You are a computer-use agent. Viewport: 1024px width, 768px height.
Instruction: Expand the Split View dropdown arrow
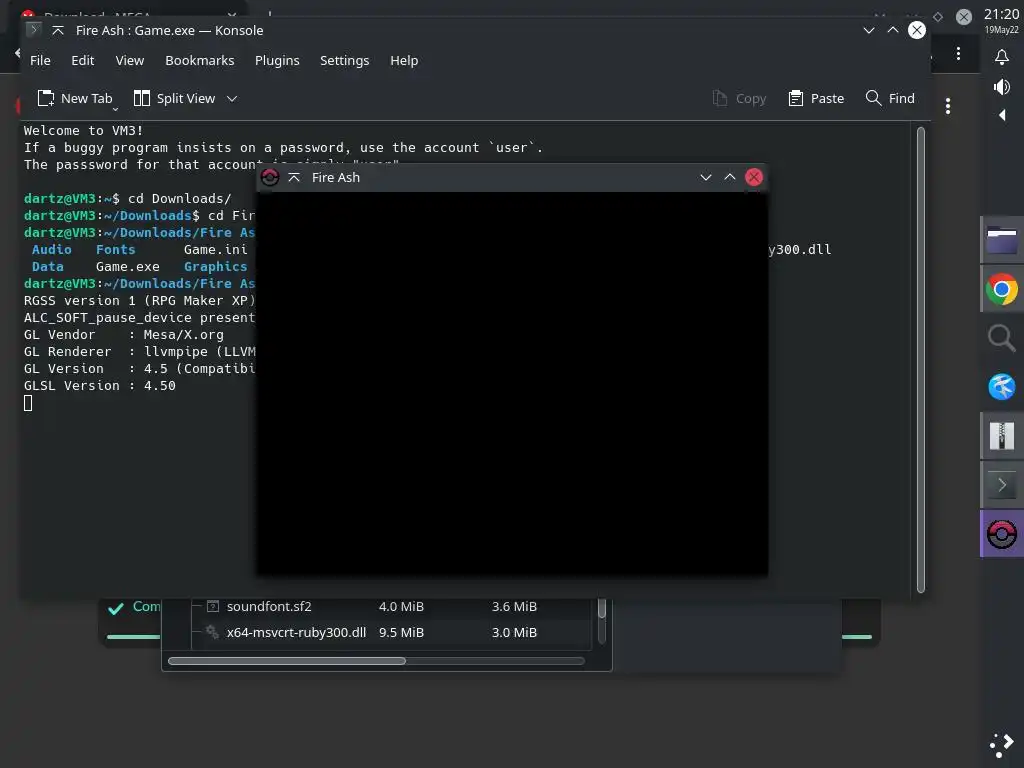click(x=232, y=99)
